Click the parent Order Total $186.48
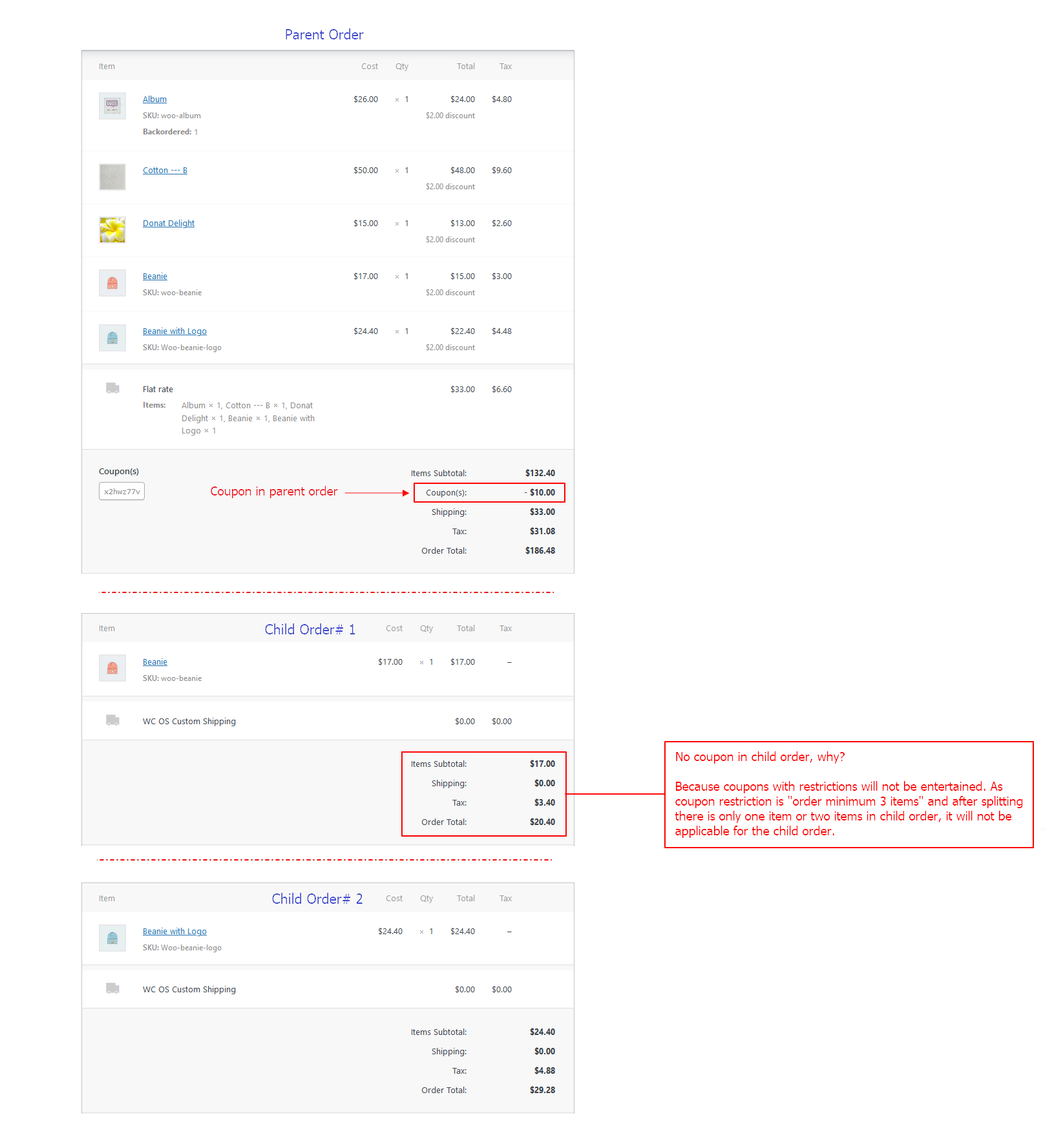 [540, 551]
